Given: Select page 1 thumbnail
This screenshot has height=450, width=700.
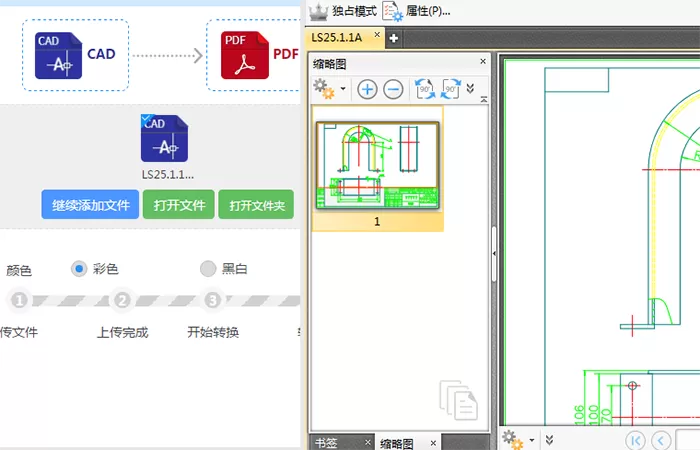Looking at the screenshot, I should tap(377, 165).
